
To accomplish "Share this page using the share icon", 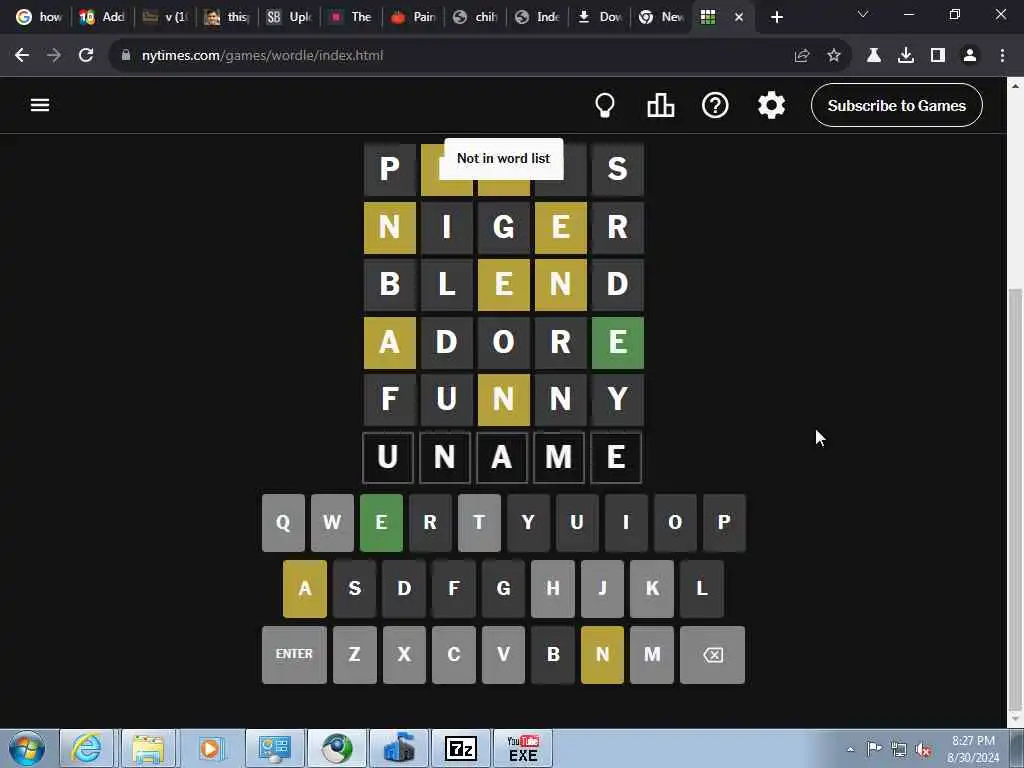I will 802,56.
